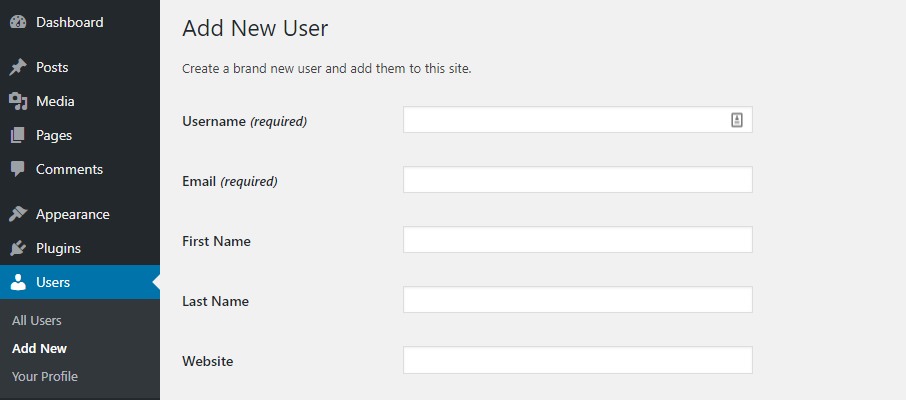Click the Media library icon

coord(18,102)
